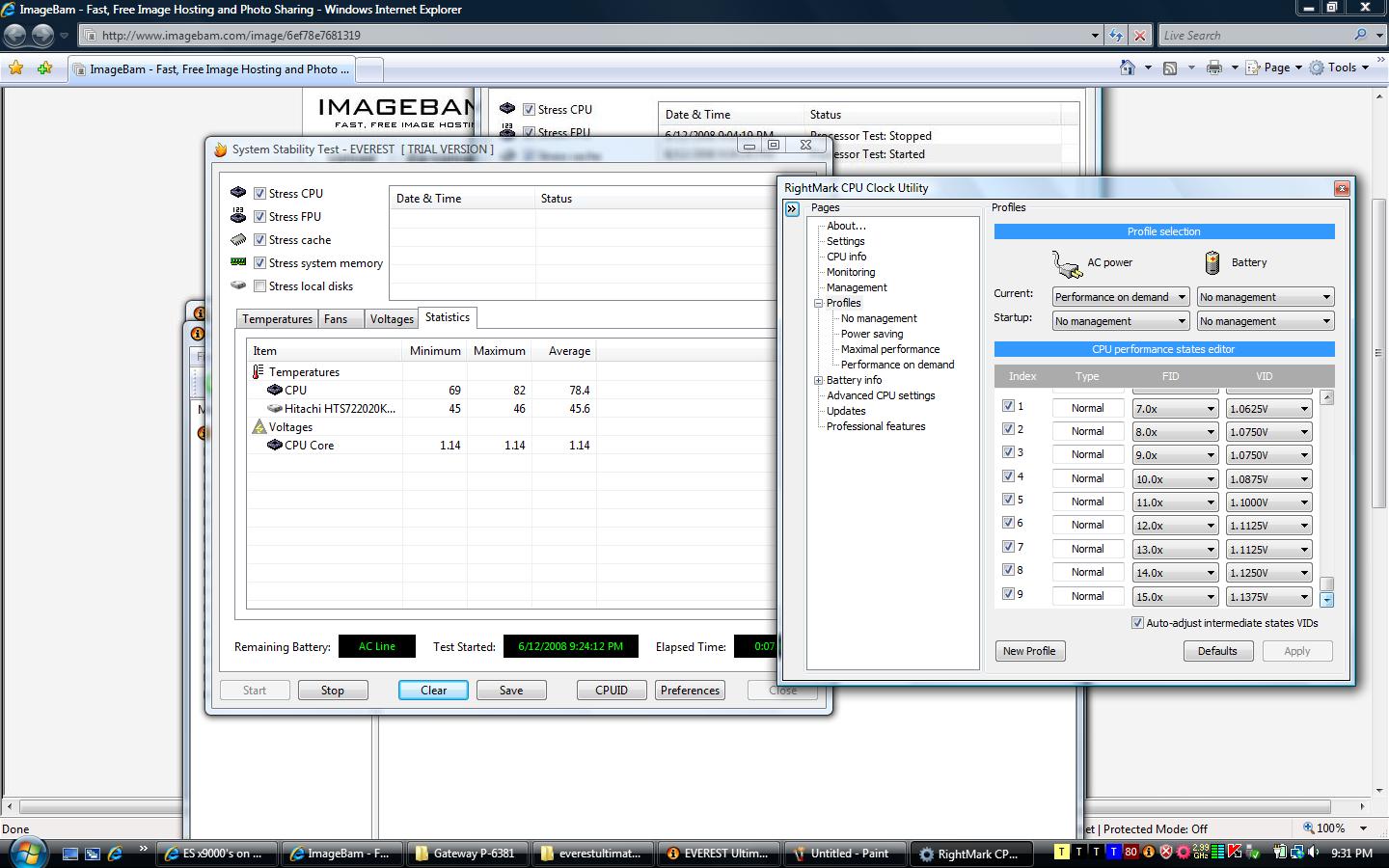
Task: Click the RightMark double-arrow collapse icon
Action: 792,208
